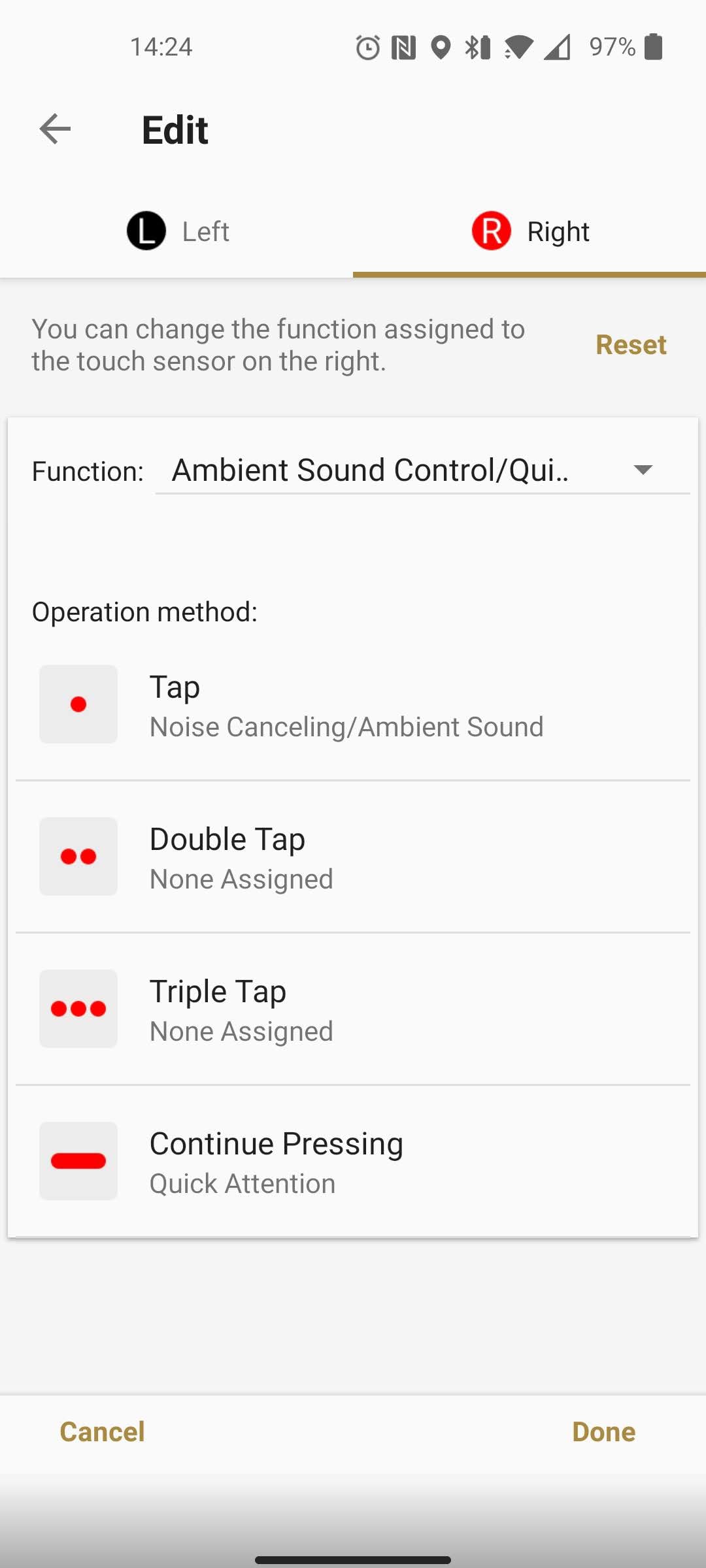
Task: Click the black L earbud icon
Action: coord(146,231)
